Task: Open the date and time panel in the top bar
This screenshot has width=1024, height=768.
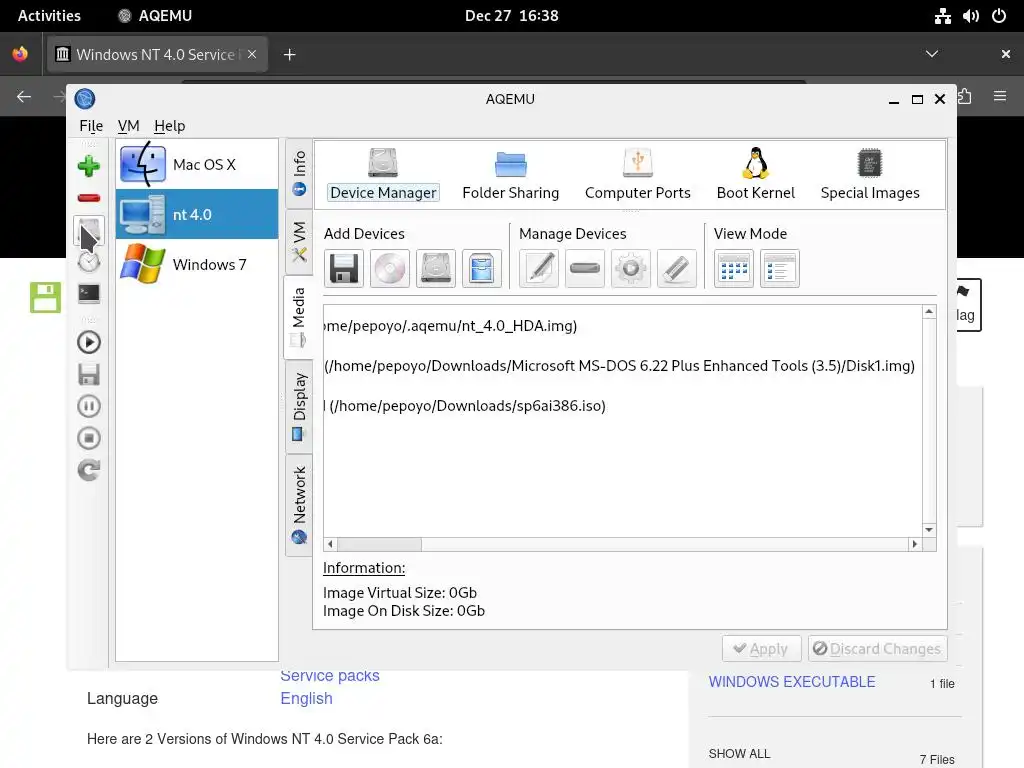Action: pos(511,16)
